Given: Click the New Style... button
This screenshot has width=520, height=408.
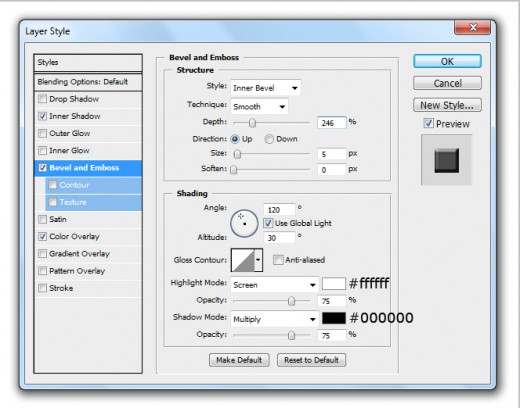Looking at the screenshot, I should click(447, 105).
